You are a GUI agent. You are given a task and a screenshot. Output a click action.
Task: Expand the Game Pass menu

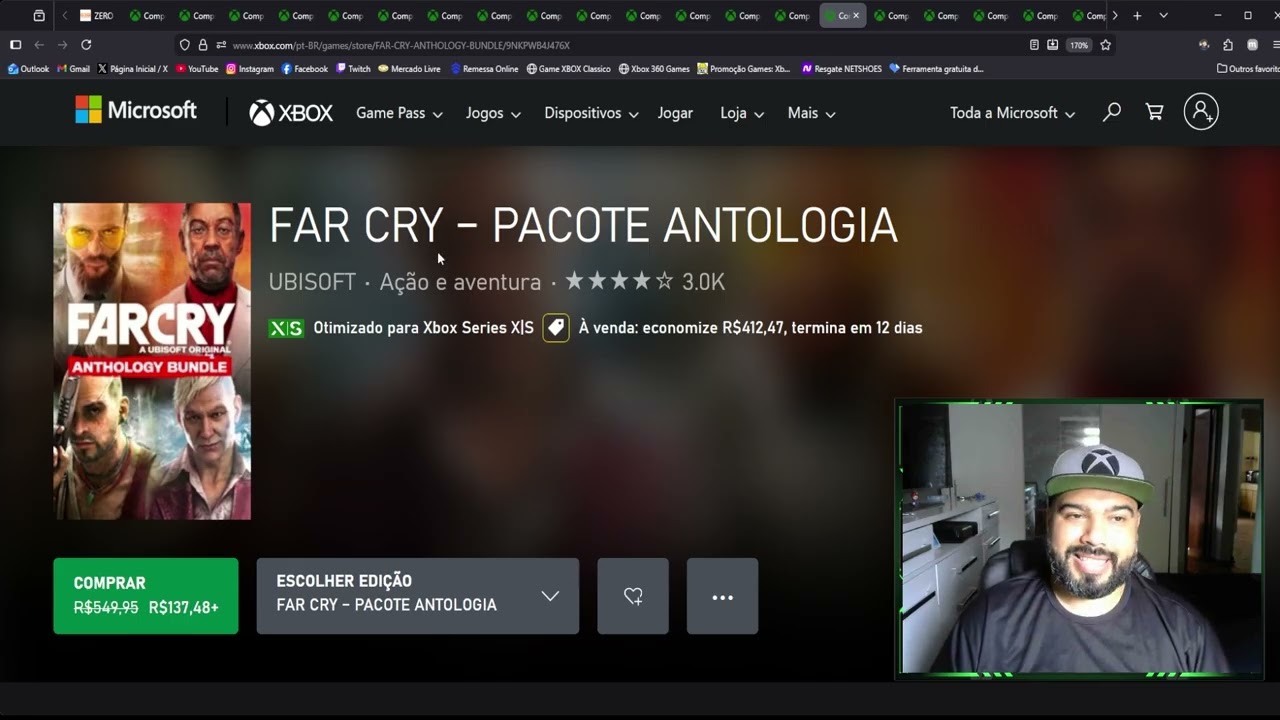coord(399,113)
